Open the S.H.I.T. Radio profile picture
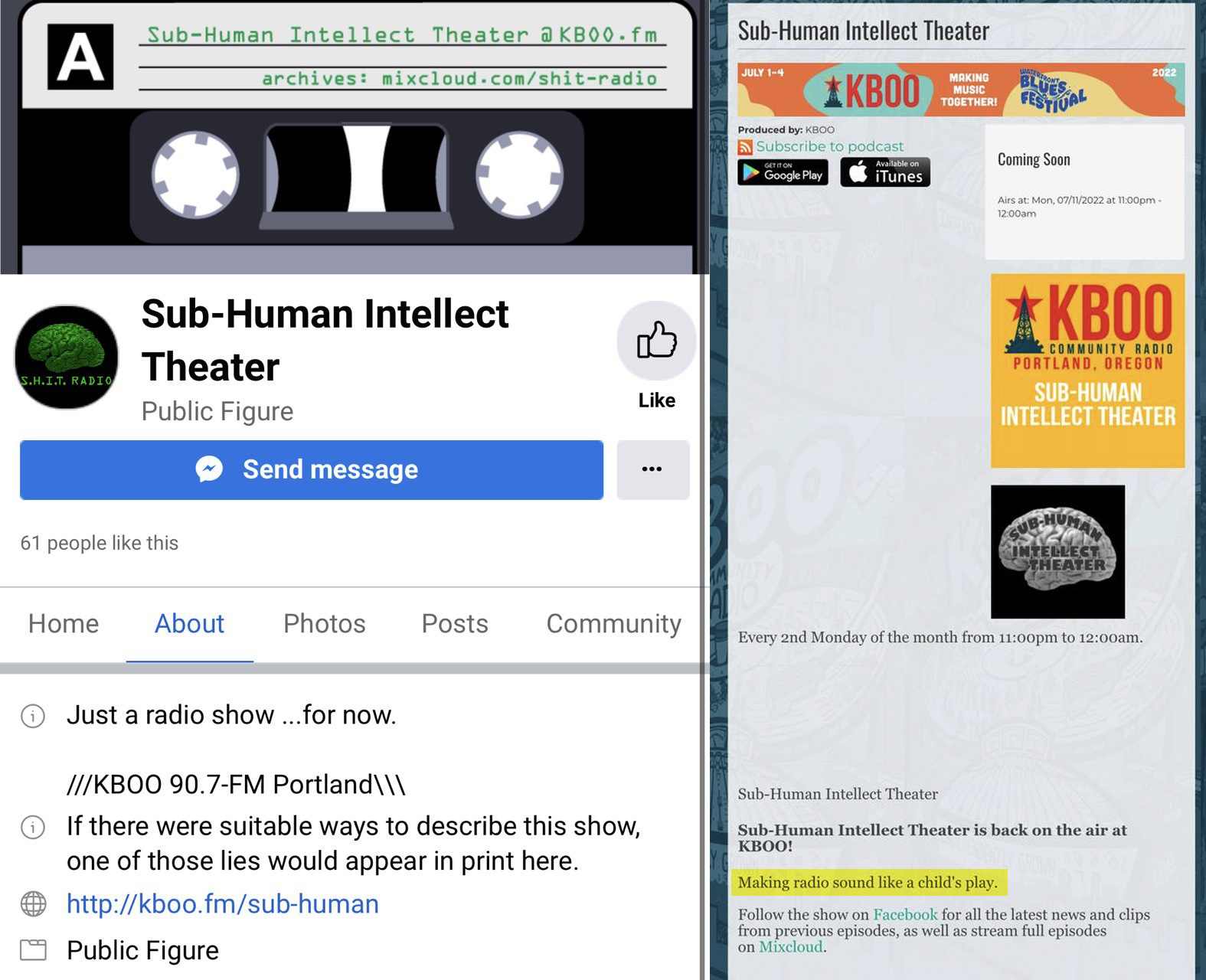The height and width of the screenshot is (980, 1206). pos(67,357)
